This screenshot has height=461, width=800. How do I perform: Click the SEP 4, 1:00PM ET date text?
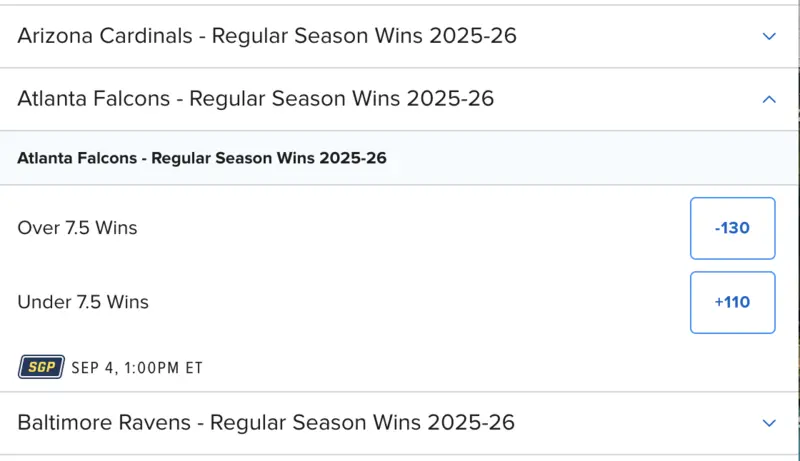coord(137,368)
